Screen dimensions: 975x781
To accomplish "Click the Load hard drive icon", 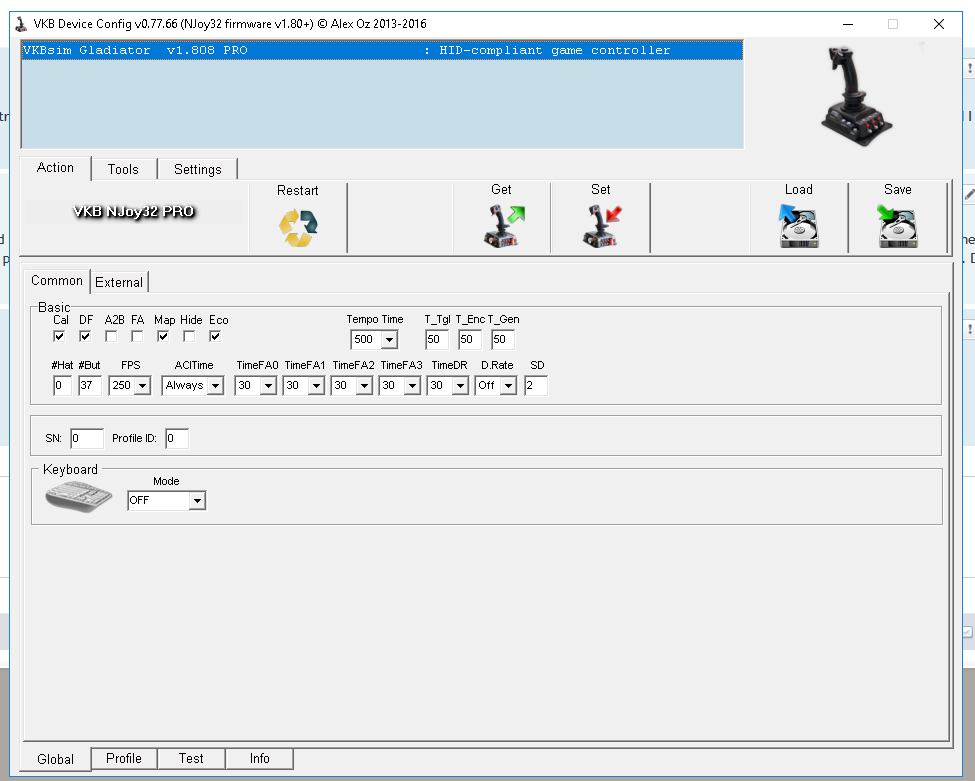I will click(799, 226).
